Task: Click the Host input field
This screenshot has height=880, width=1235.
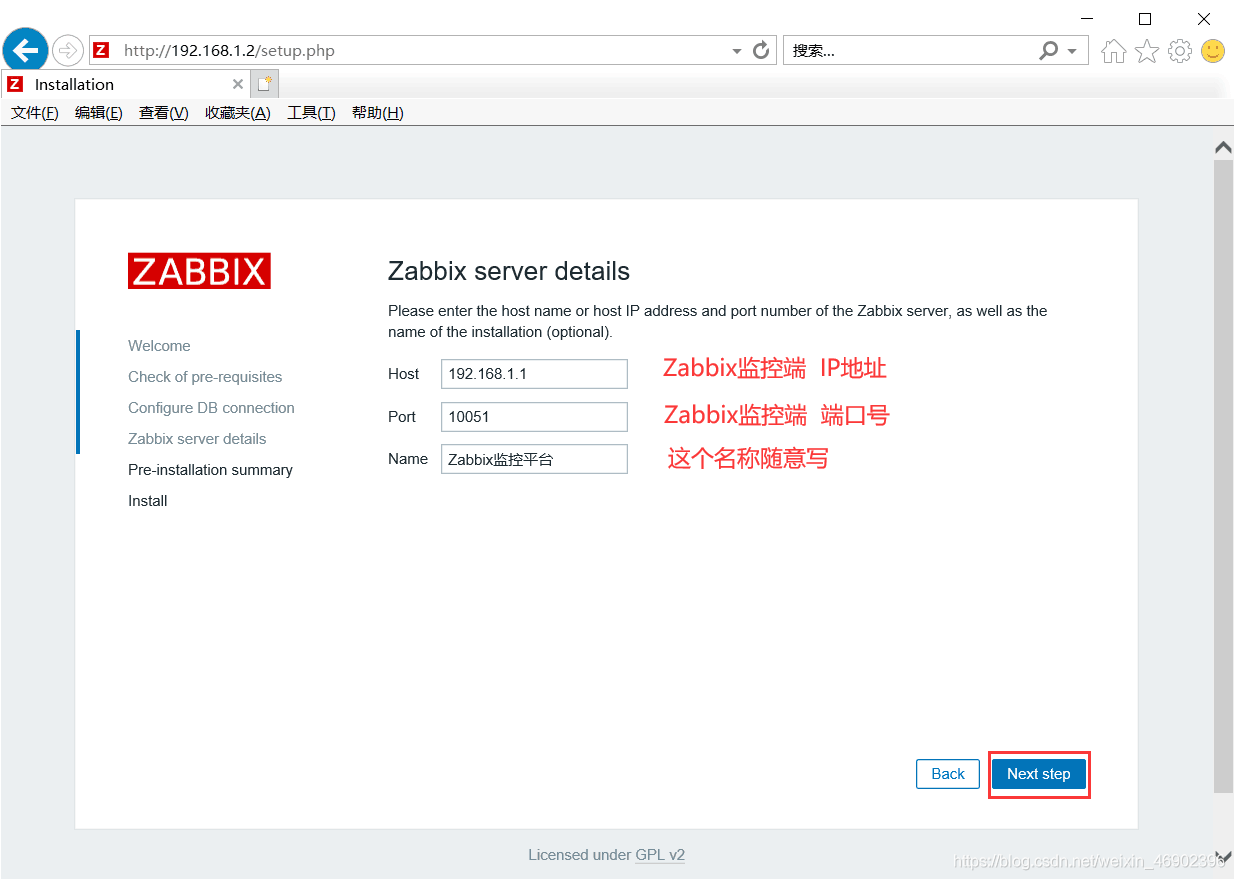Action: [534, 374]
